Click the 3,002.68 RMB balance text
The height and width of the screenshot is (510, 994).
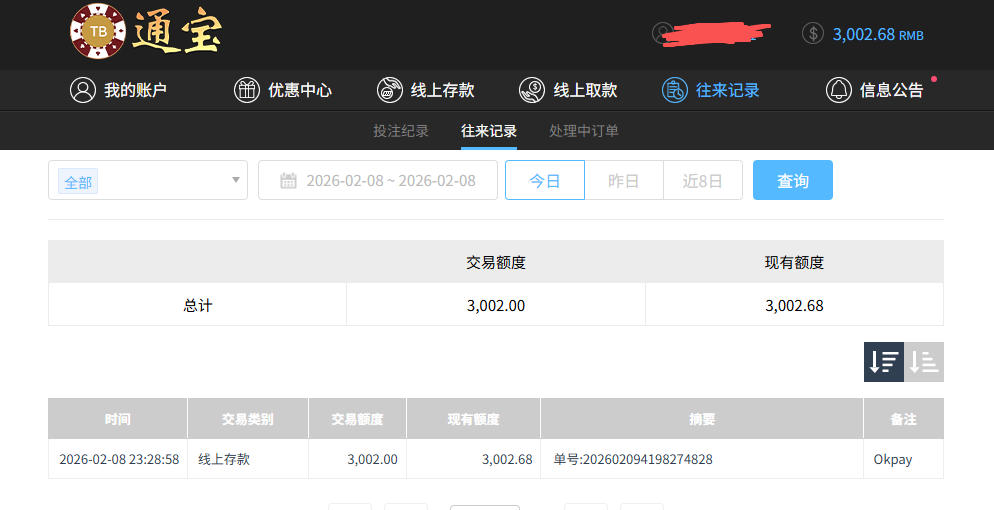(x=877, y=34)
